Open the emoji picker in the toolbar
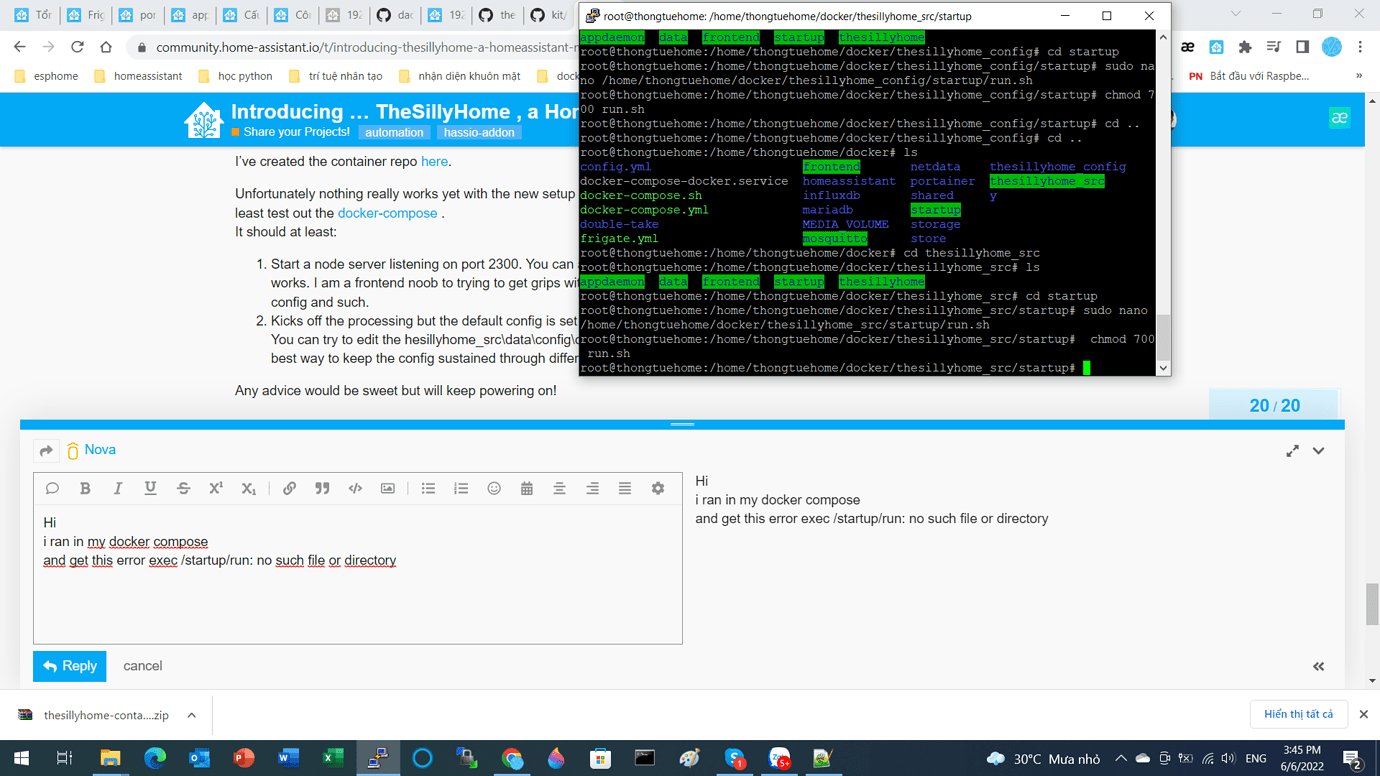The width and height of the screenshot is (1380, 776). (493, 488)
